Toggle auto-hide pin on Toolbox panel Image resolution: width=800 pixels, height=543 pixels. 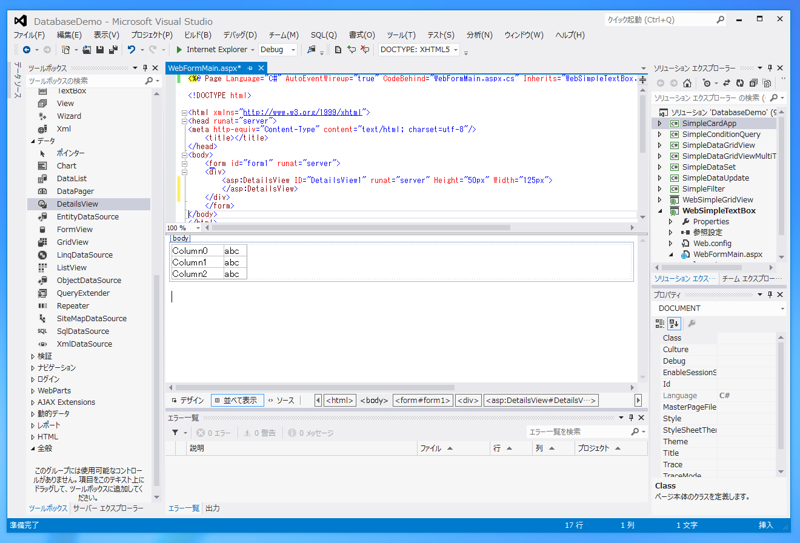145,68
